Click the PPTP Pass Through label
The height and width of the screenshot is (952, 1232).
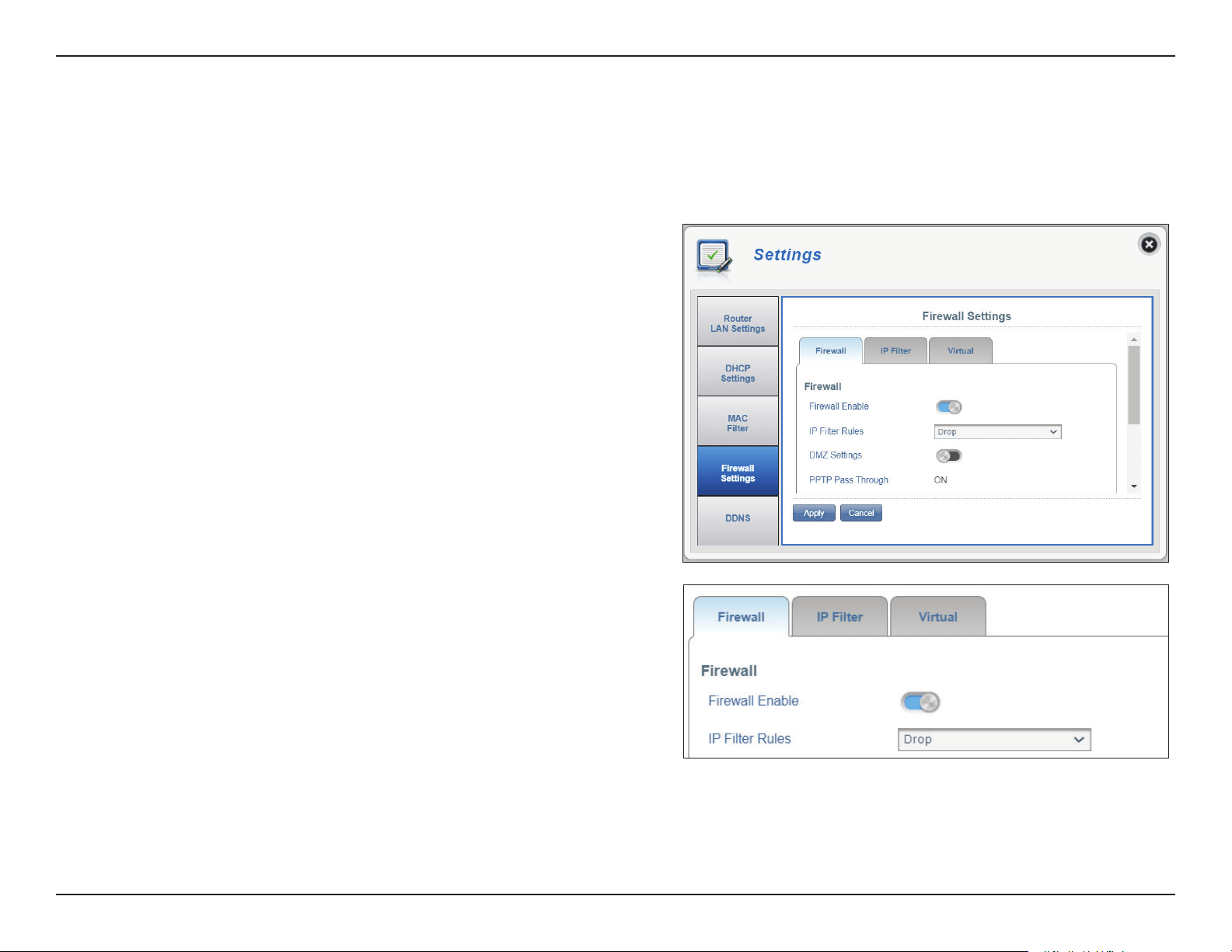tap(849, 480)
